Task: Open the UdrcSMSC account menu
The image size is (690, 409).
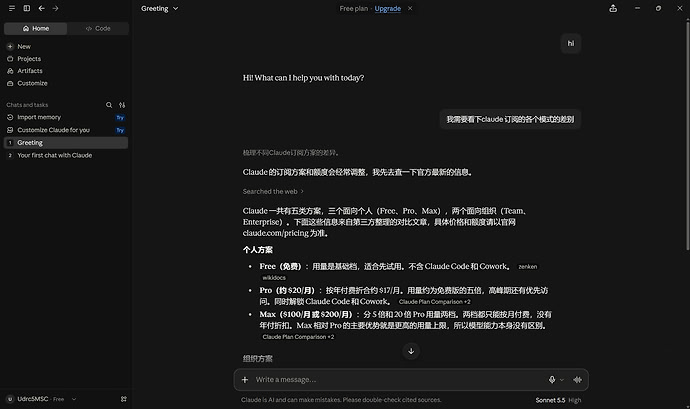Action: [x=42, y=399]
